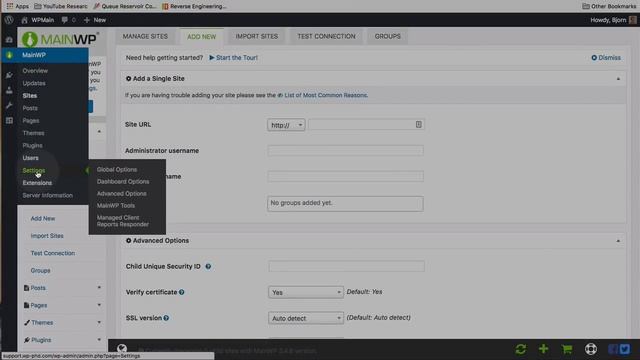Screen dimensions: 640x360
Task: Expand the Posts section in left panel
Action: tap(99, 288)
